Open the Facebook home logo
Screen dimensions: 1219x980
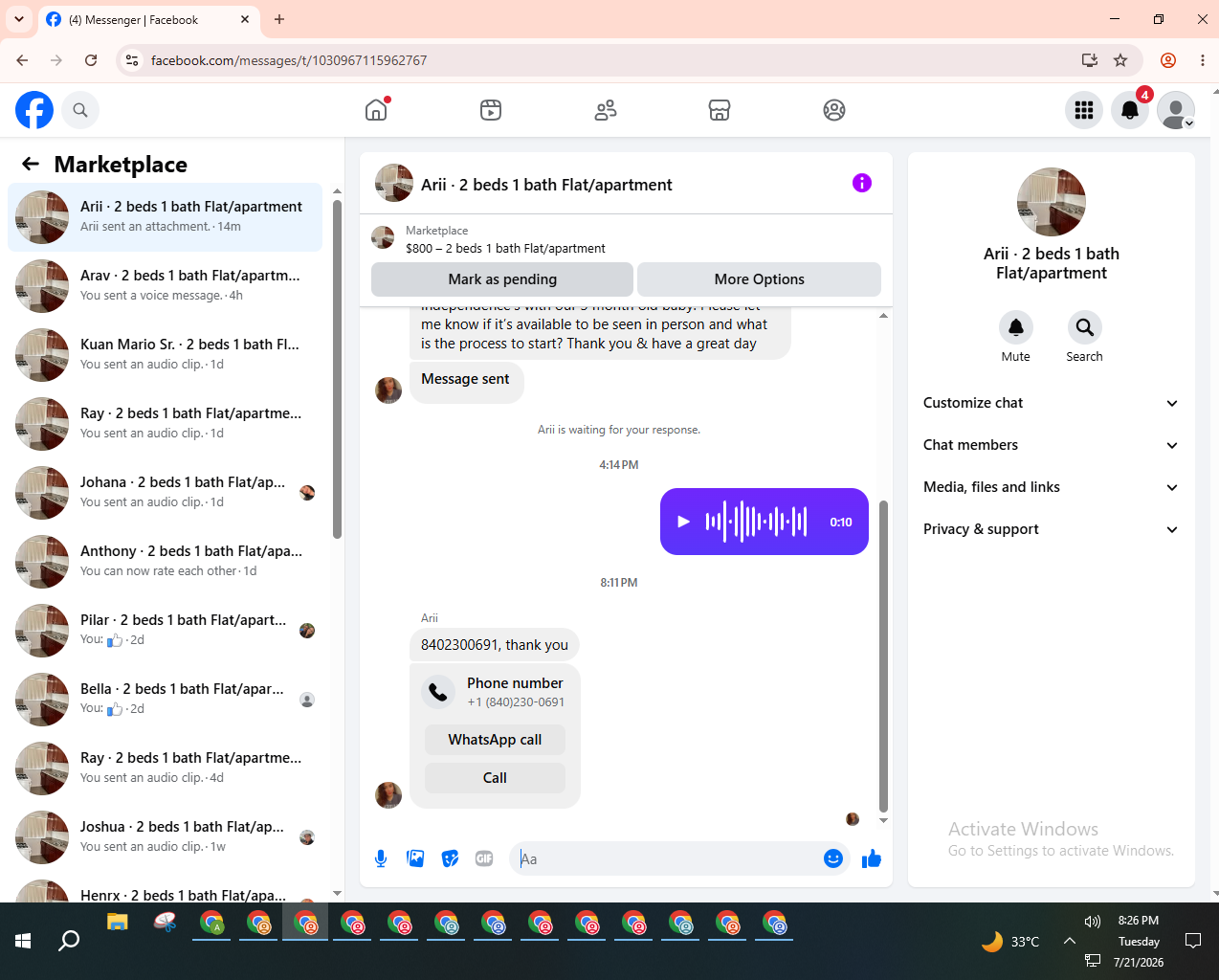(x=34, y=110)
